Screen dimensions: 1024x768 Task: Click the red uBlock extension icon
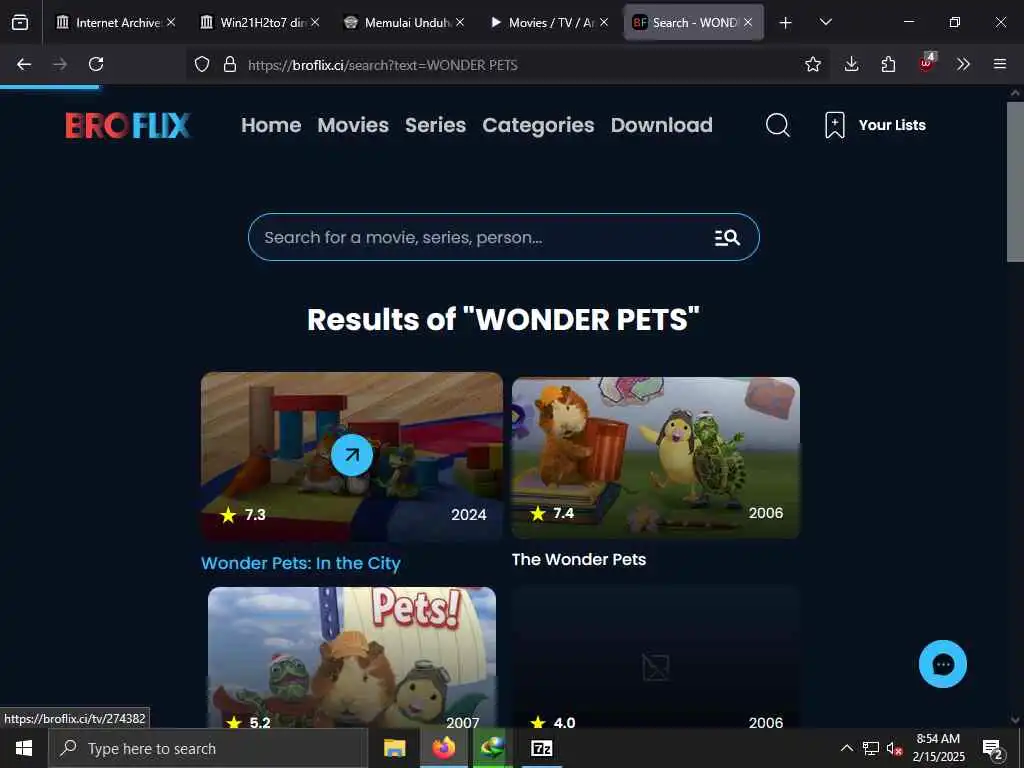pos(926,63)
